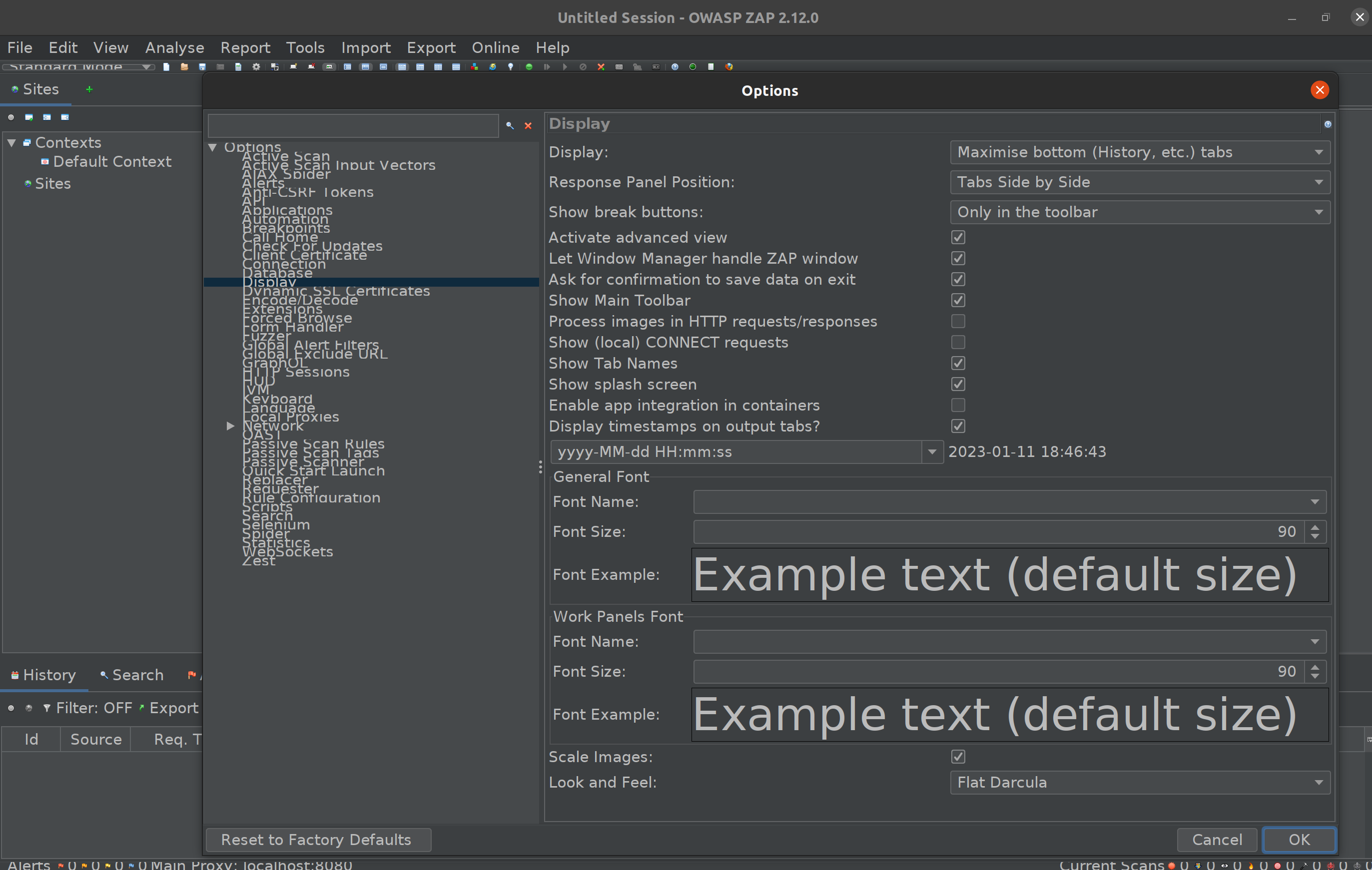The height and width of the screenshot is (870, 1372).
Task: Open the Tools menu
Action: [x=305, y=48]
